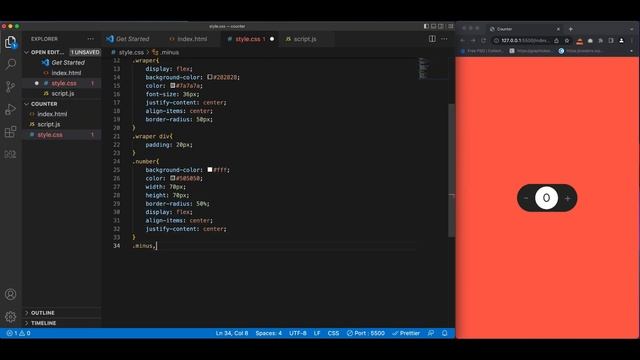Toggle the primary sidebar layout icon
Viewport: 640px width, 360px height.
[426, 26]
